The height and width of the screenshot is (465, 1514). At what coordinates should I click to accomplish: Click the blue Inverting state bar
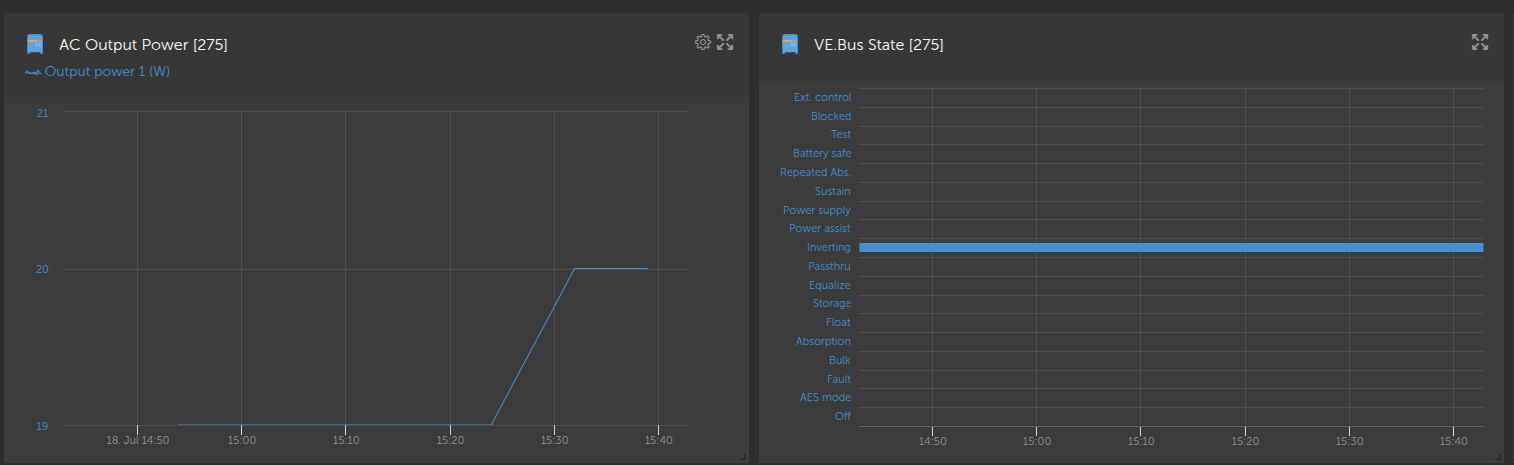tap(1170, 247)
